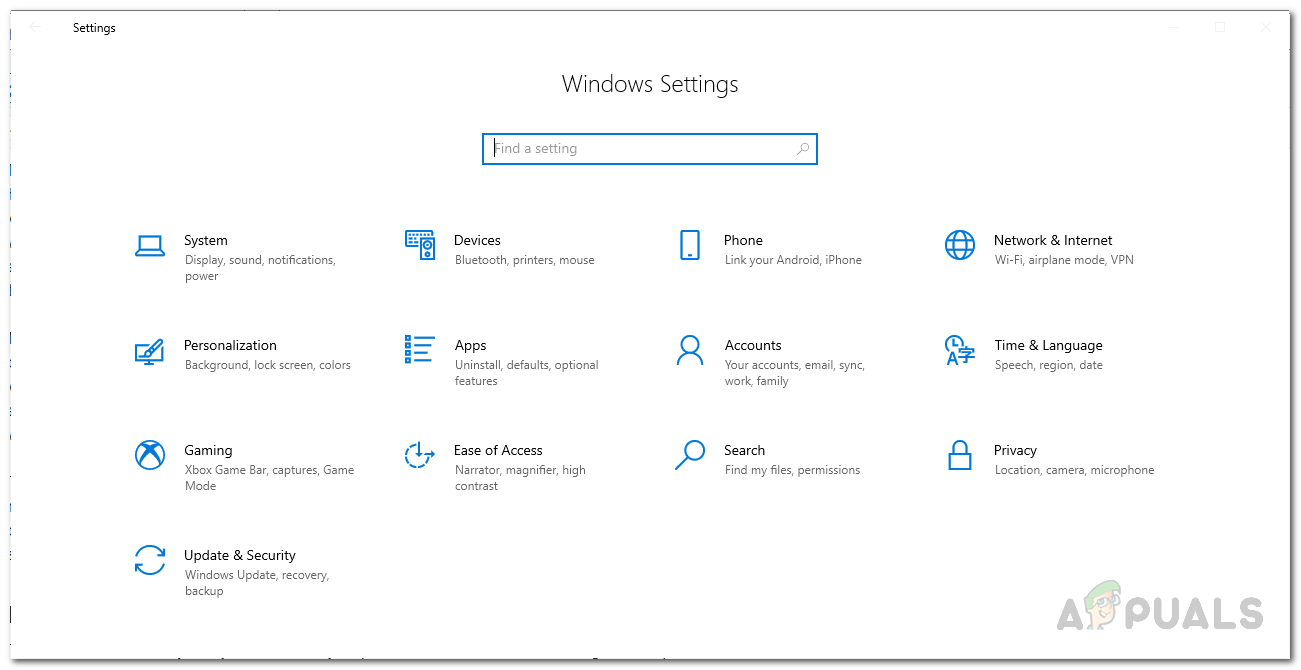The width and height of the screenshot is (1301, 670).
Task: Click the magnifier icon in the search box
Action: [803, 149]
